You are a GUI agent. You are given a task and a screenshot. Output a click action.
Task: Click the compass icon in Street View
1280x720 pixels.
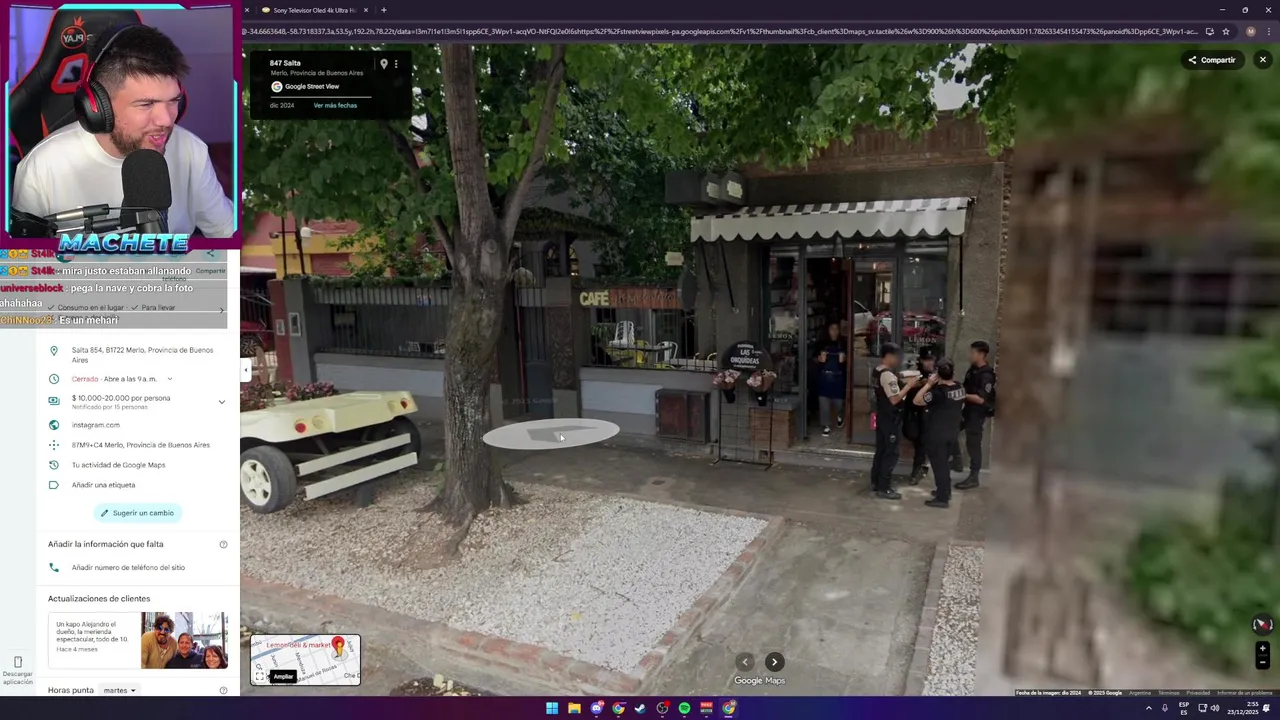pyautogui.click(x=1262, y=624)
